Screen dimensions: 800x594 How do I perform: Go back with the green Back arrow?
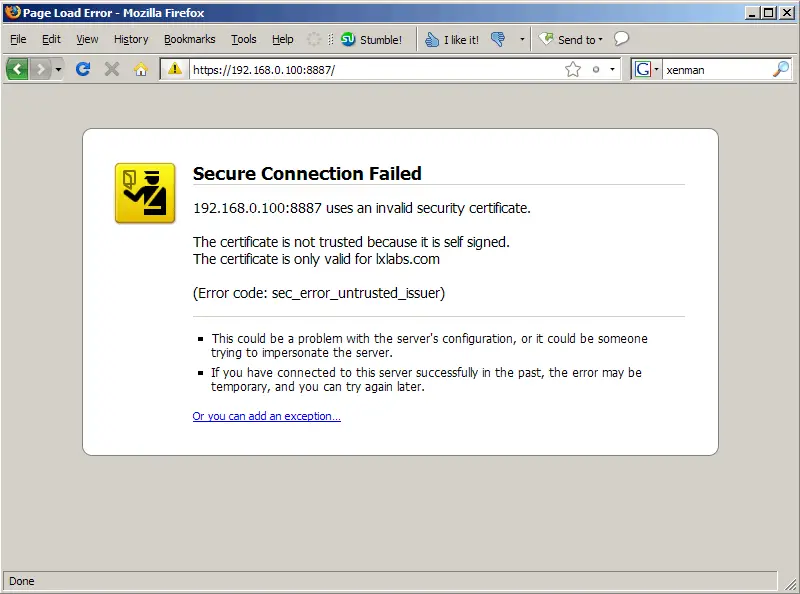pyautogui.click(x=17, y=69)
